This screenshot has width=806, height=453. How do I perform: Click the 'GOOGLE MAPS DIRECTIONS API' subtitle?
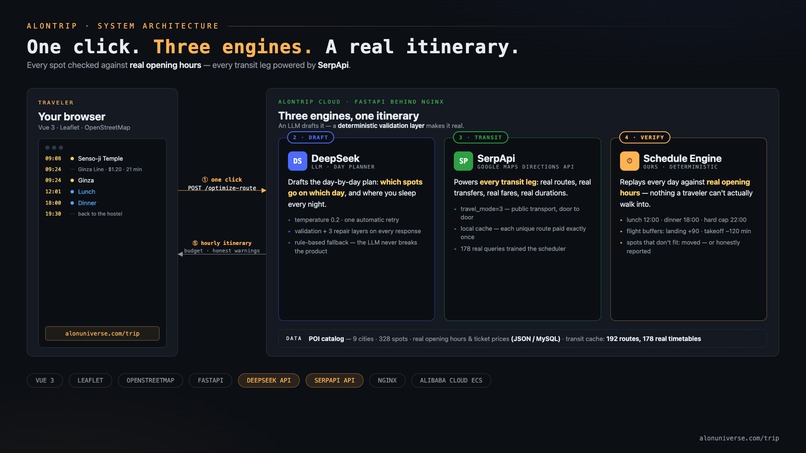[525, 167]
